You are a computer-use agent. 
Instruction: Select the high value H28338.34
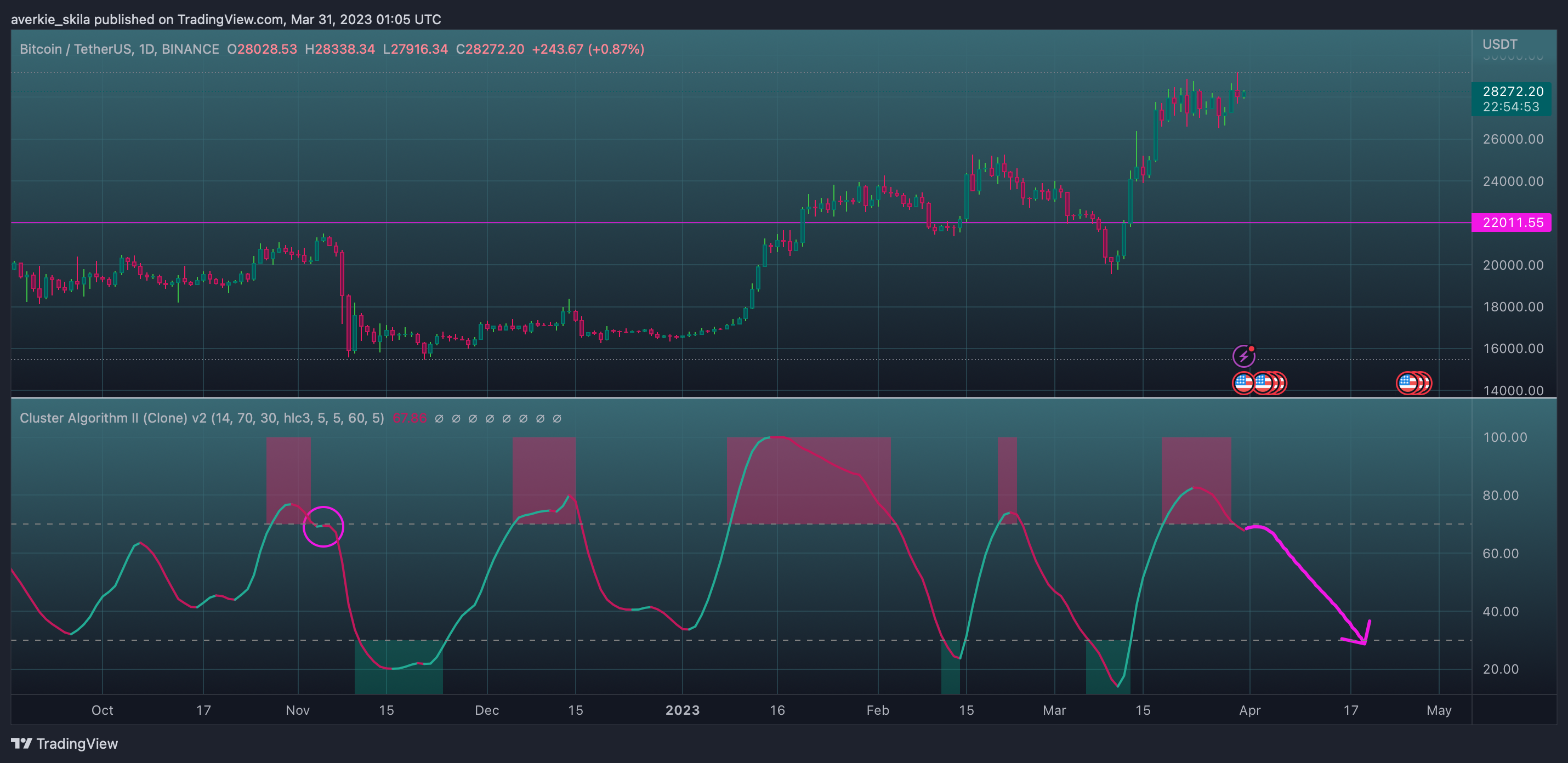(340, 49)
